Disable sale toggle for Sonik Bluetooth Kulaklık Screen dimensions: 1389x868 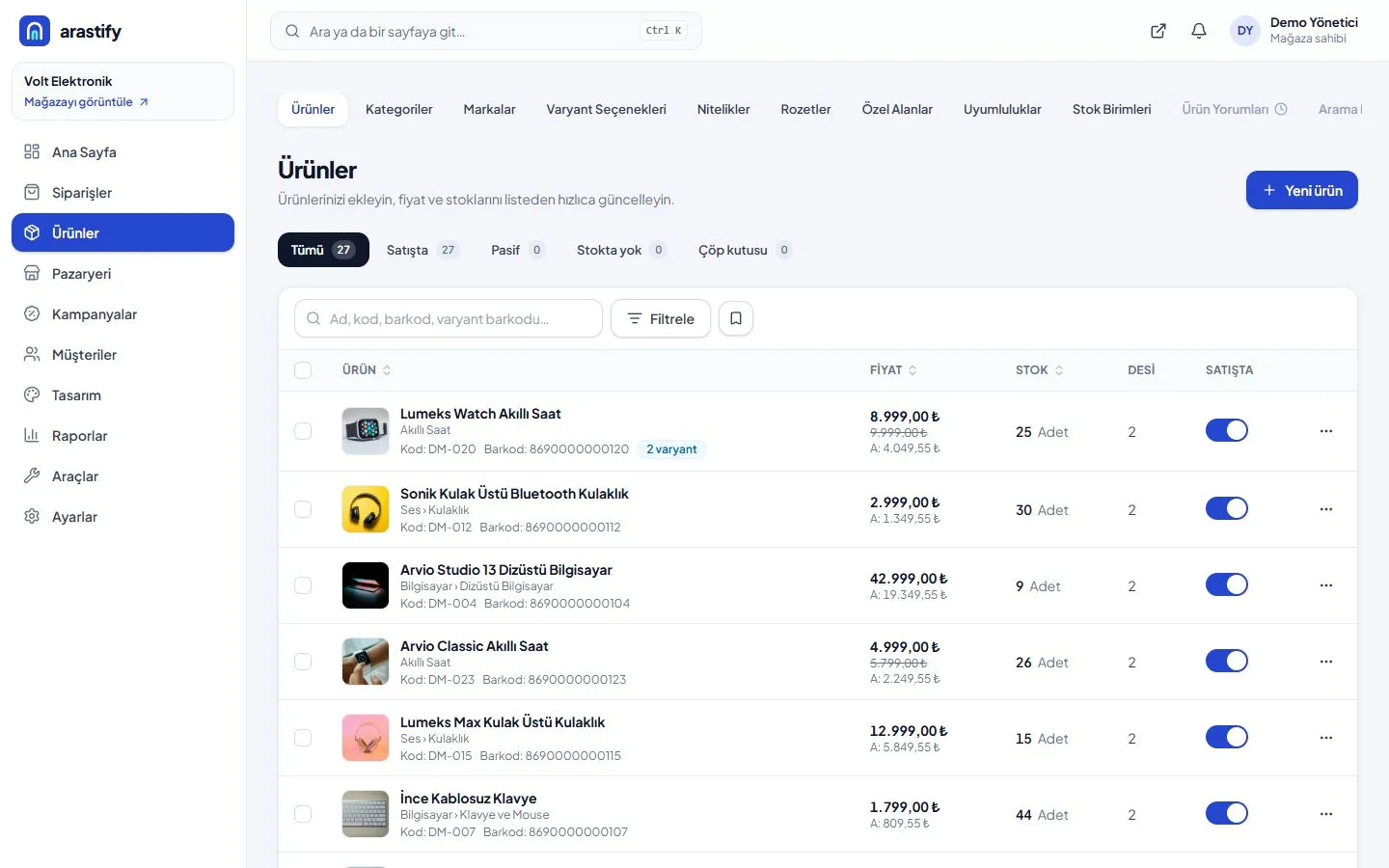pyautogui.click(x=1227, y=508)
